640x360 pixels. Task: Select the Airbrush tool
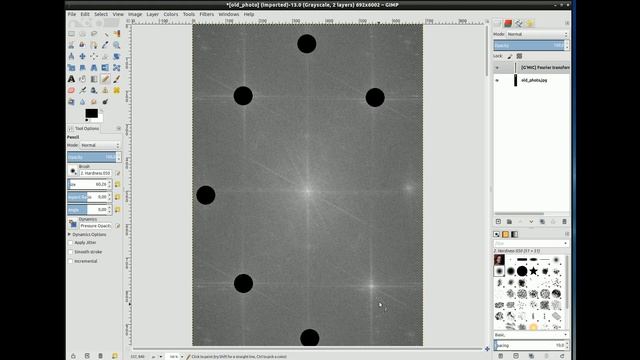point(82,90)
